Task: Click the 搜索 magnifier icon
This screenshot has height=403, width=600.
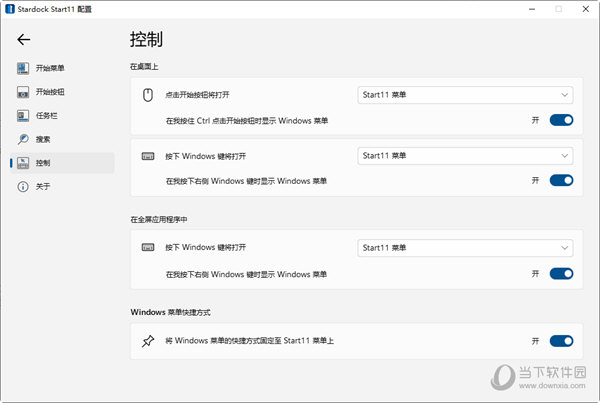Action: [23, 139]
